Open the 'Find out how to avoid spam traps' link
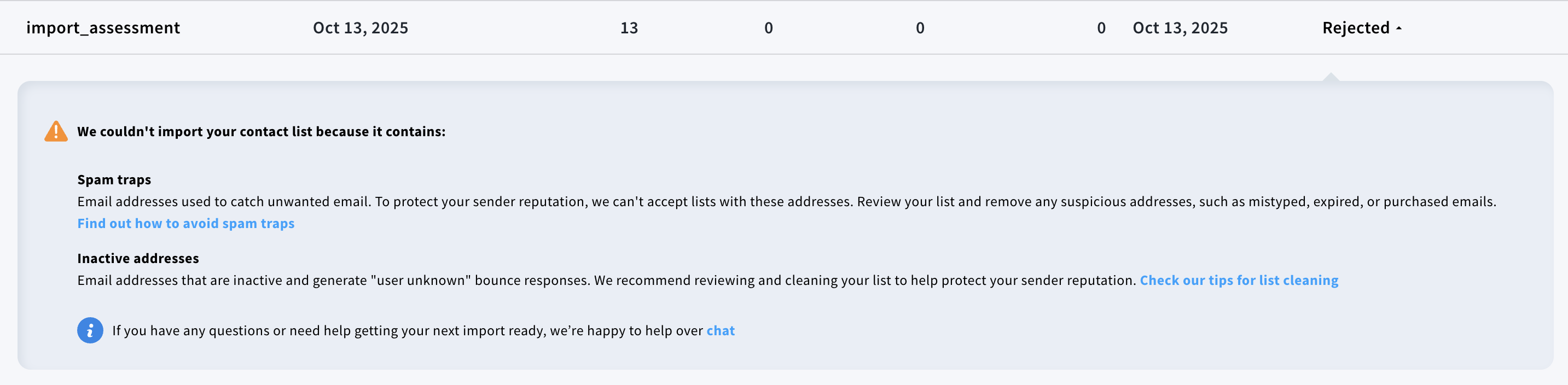 click(x=185, y=223)
